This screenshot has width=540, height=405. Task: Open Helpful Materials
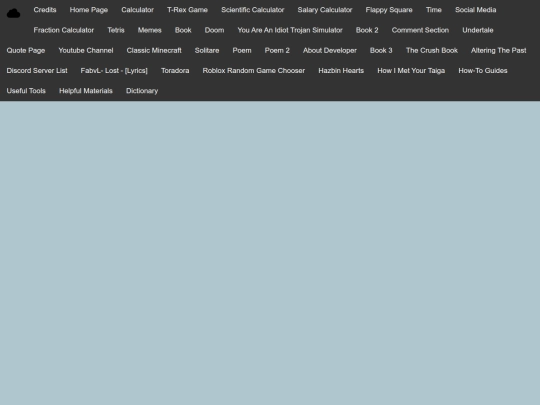(86, 91)
